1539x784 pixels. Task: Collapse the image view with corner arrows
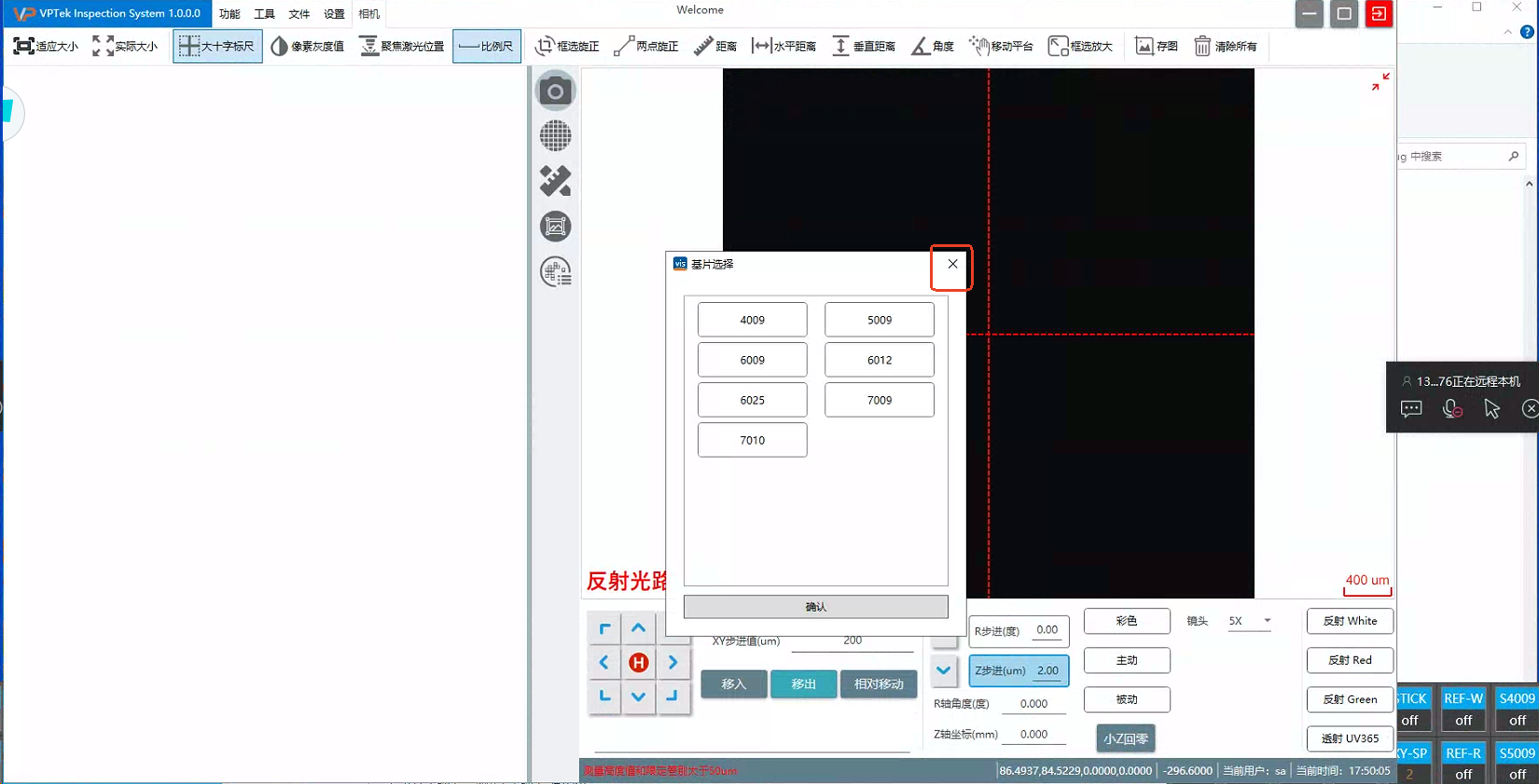click(x=1380, y=82)
